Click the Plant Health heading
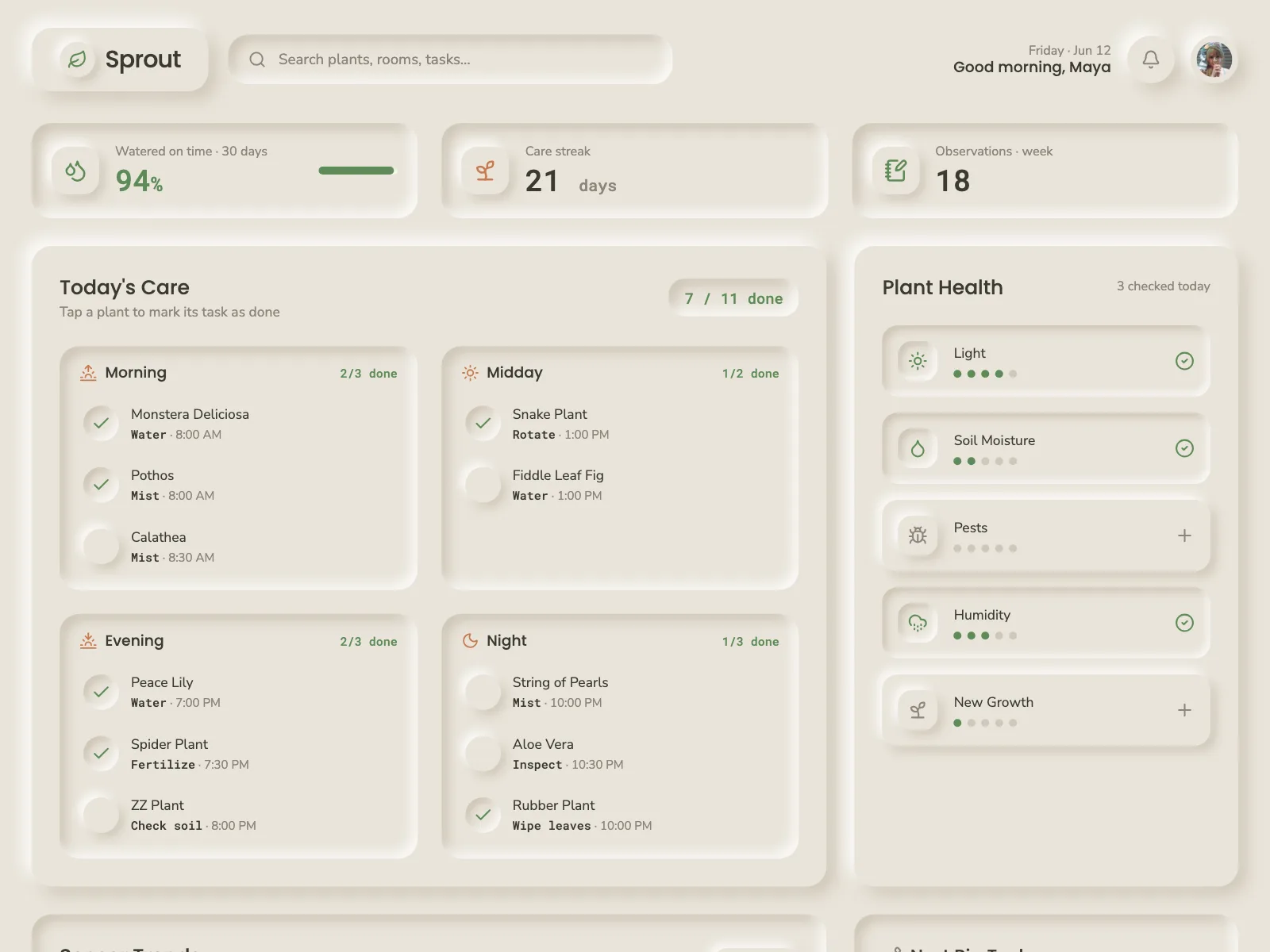Viewport: 1270px width, 952px height. point(942,287)
